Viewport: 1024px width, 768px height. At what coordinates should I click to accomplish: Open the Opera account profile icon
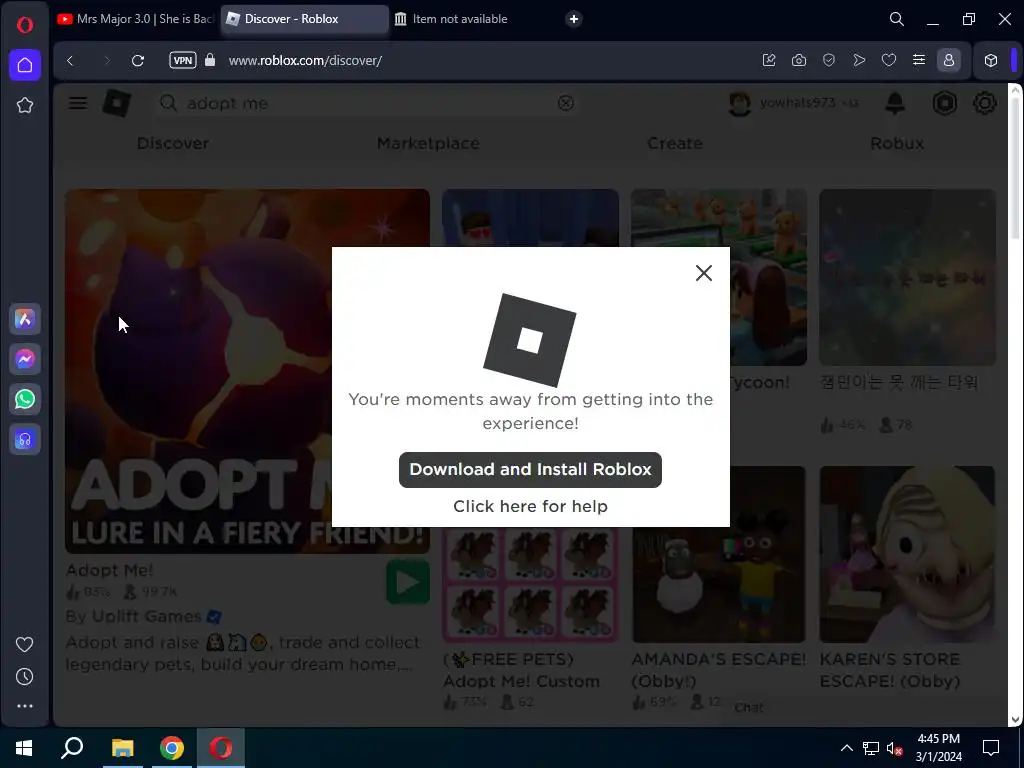click(x=948, y=60)
